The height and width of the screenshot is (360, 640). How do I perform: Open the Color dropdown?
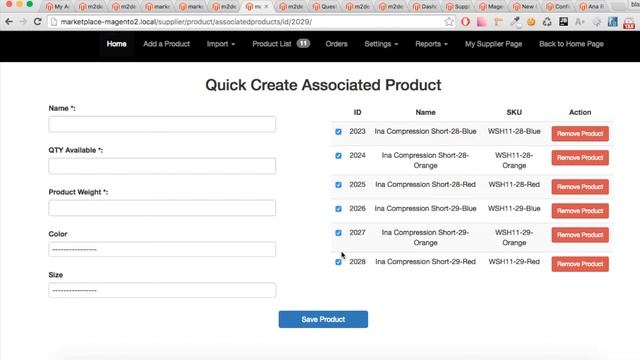pos(162,249)
